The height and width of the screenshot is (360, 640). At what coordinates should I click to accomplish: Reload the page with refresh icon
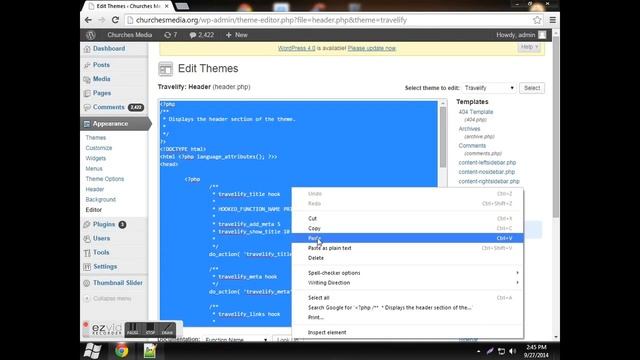coord(116,20)
